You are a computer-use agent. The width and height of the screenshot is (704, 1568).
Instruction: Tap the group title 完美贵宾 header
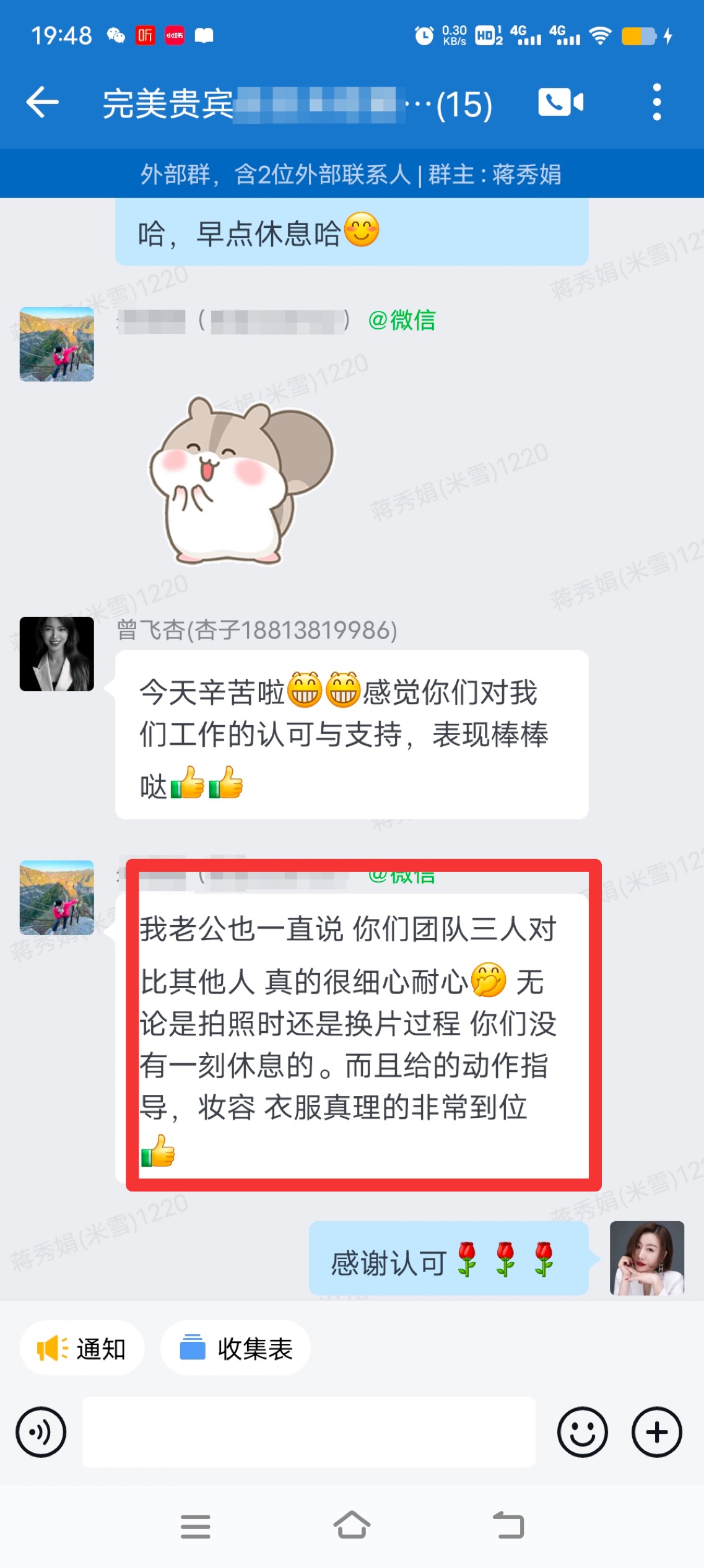pos(297,103)
